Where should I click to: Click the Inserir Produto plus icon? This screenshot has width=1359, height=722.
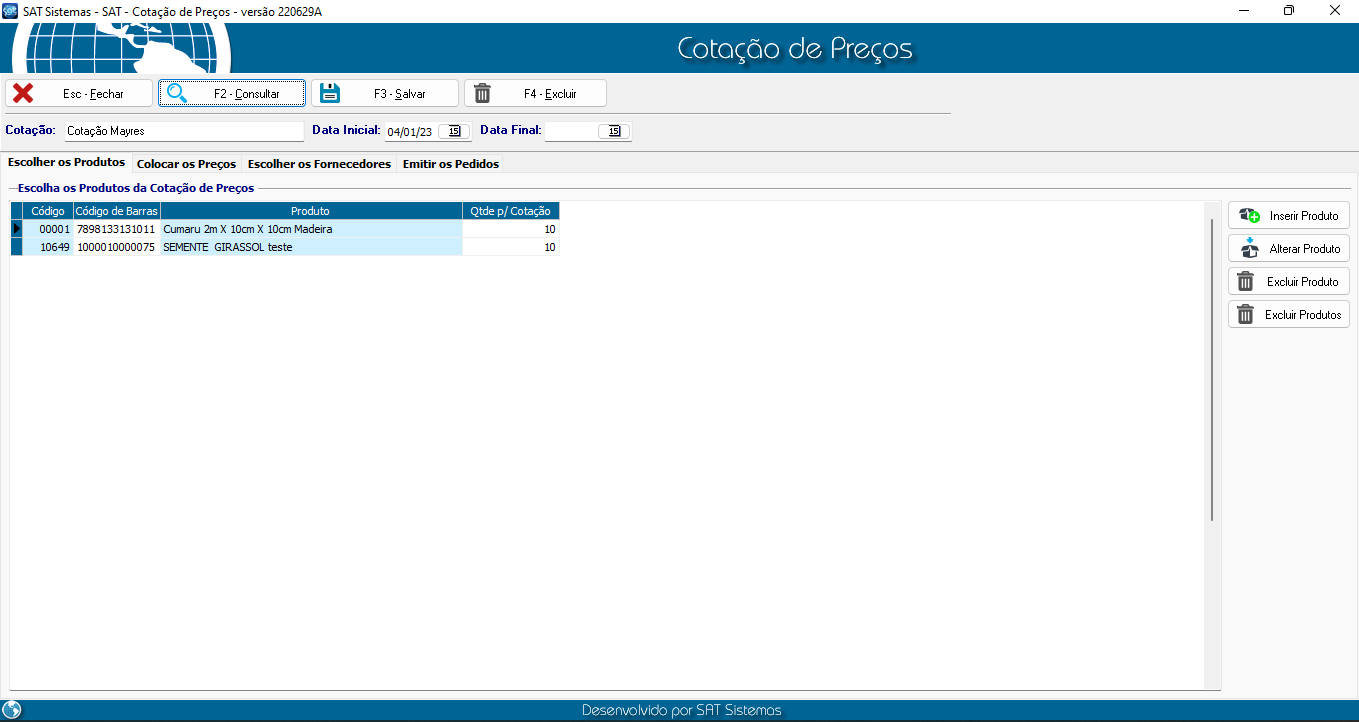coord(1249,216)
